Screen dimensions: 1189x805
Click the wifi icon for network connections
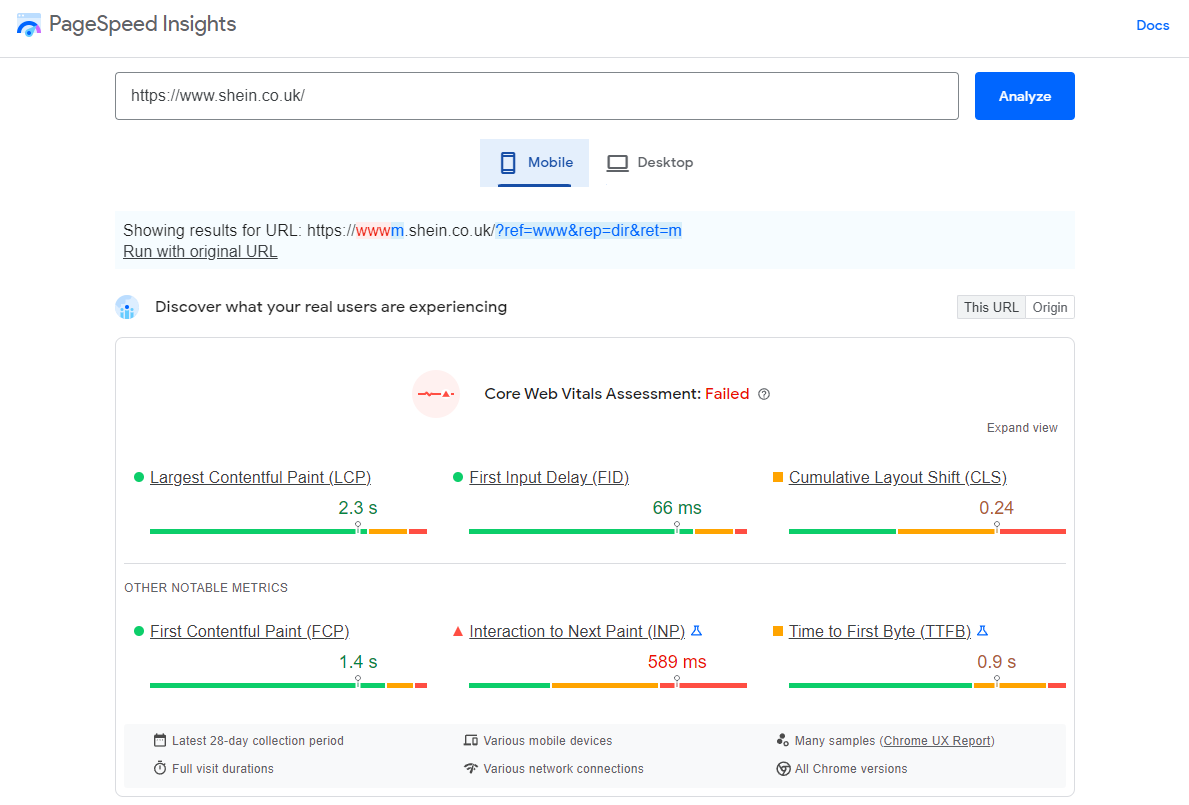tap(471, 769)
